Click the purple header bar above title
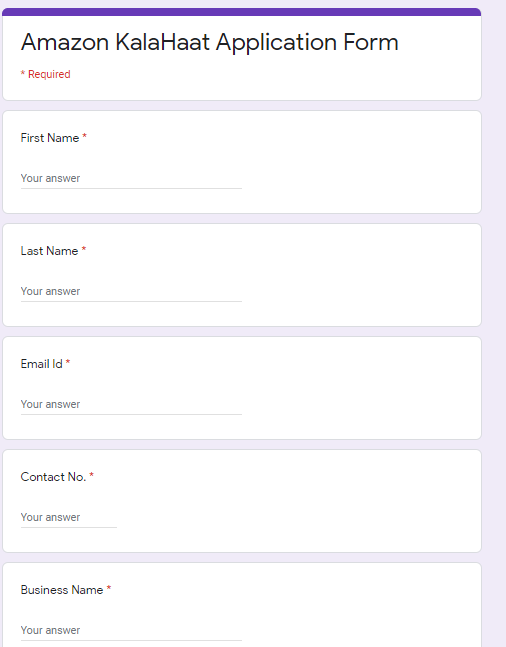Screen dimensions: 506x647 [242, 12]
